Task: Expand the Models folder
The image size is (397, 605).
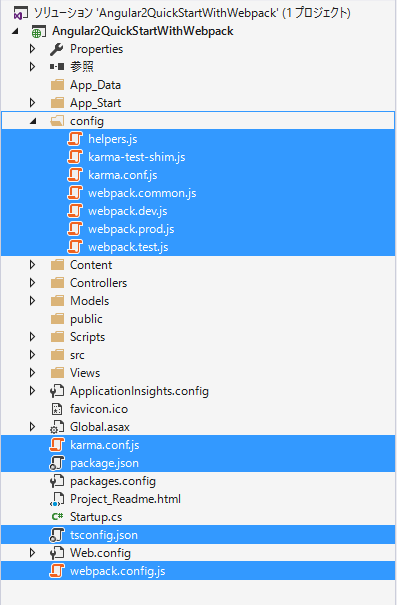Action: tap(33, 301)
